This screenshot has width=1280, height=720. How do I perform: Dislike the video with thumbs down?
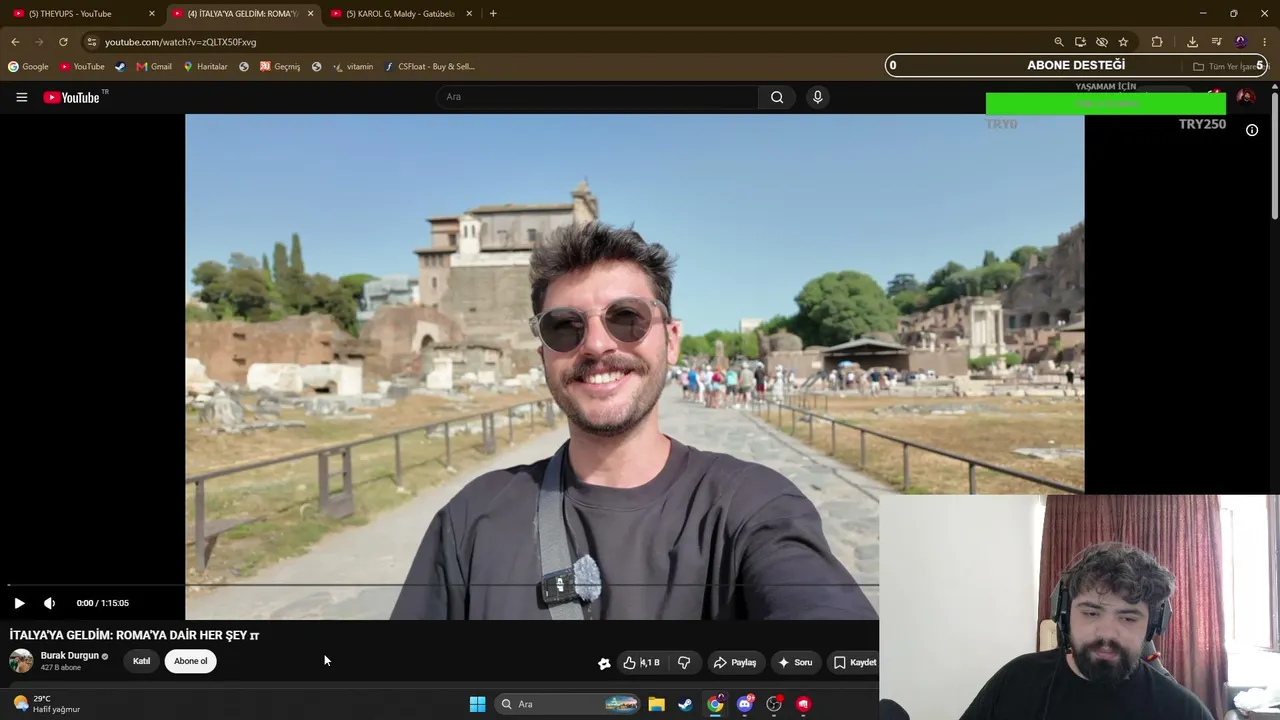click(684, 662)
